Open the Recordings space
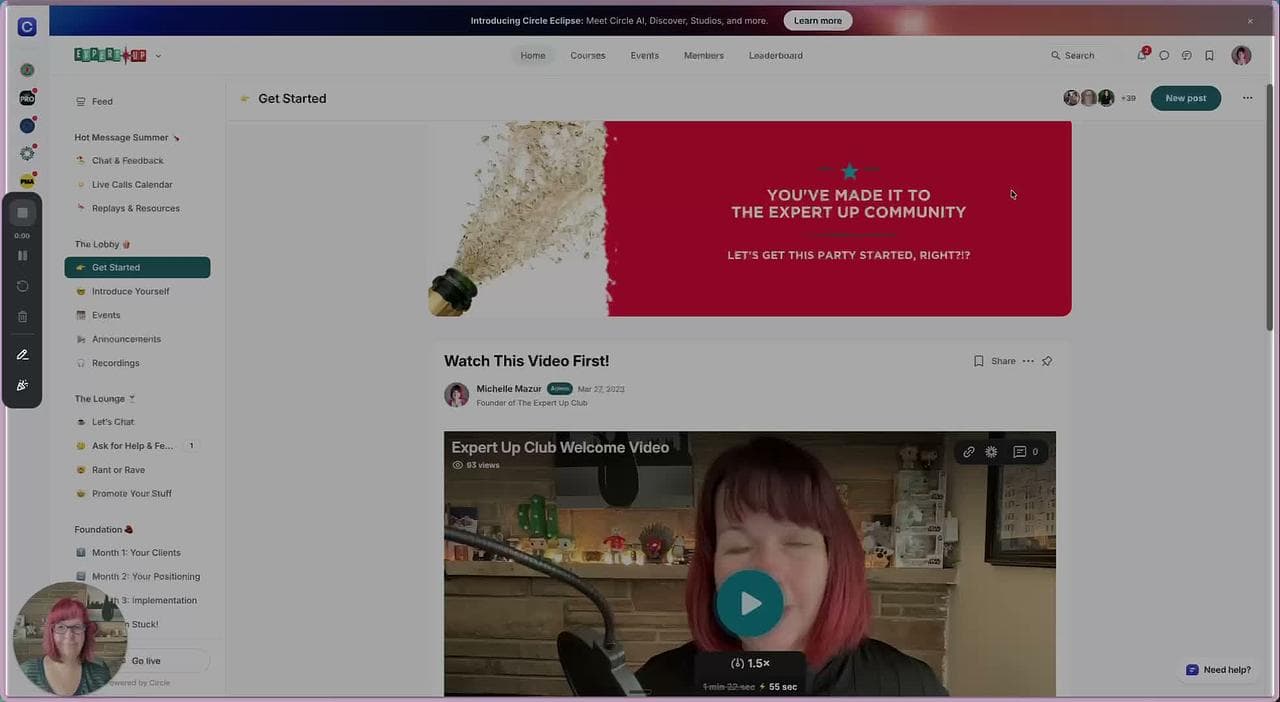This screenshot has width=1280, height=702. coord(138,363)
